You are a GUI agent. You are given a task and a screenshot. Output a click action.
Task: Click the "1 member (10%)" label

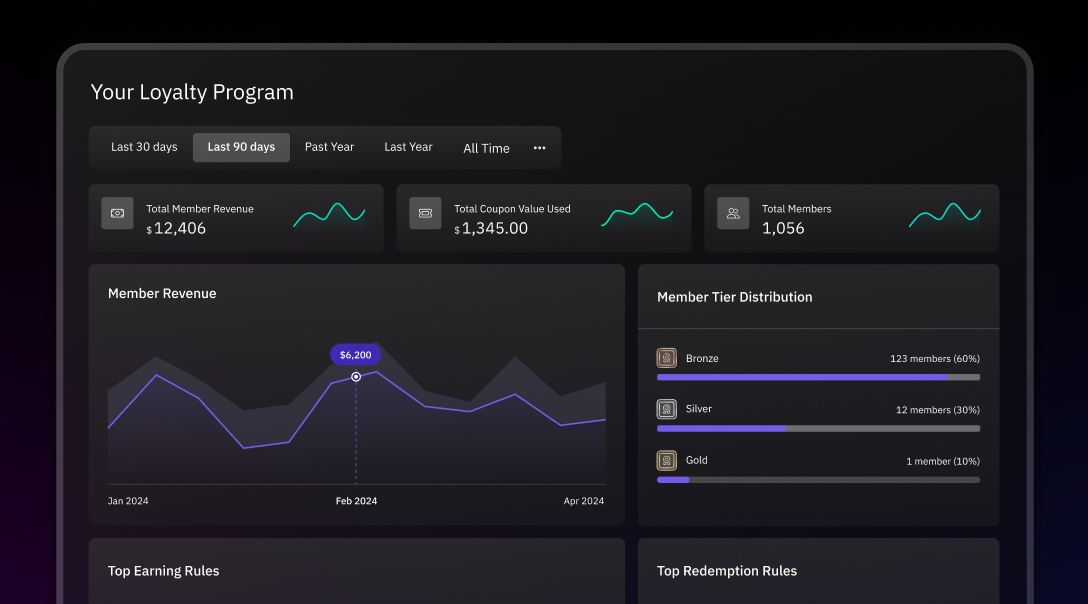943,462
